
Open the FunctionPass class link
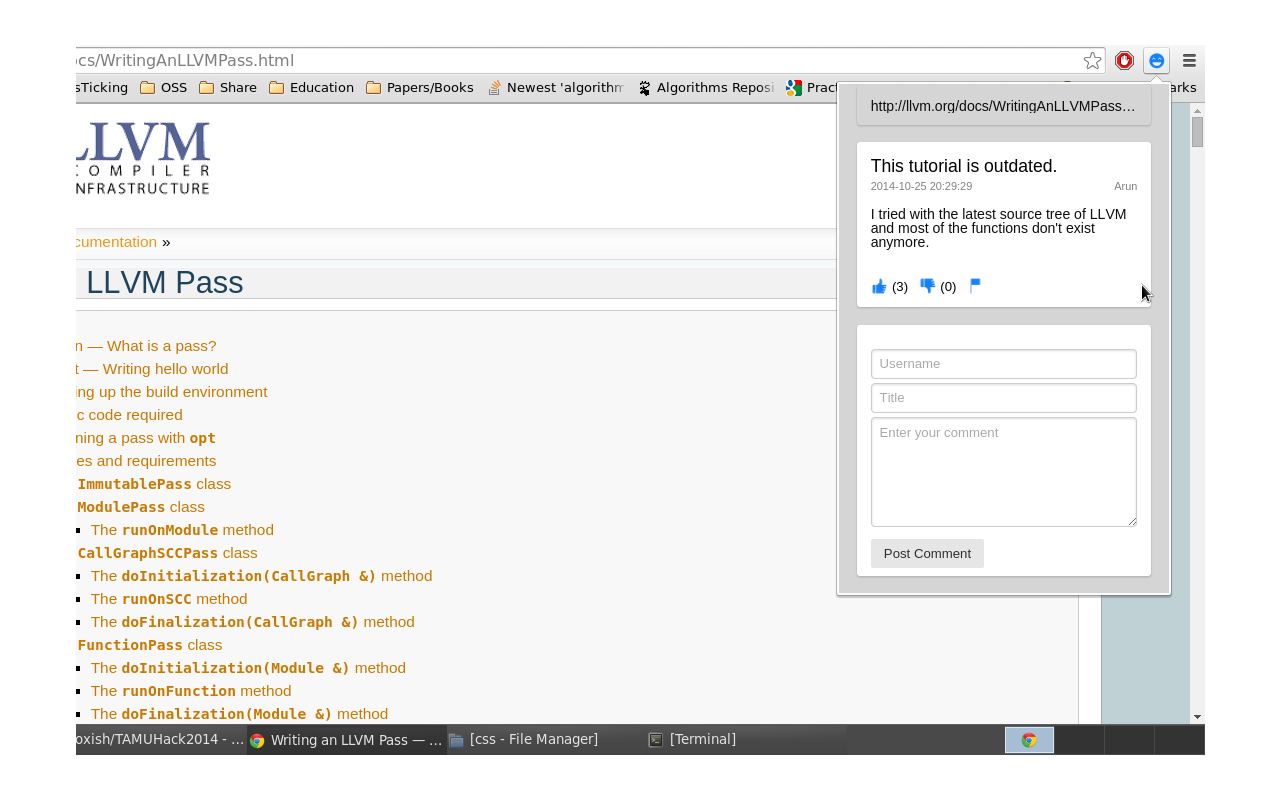[150, 645]
